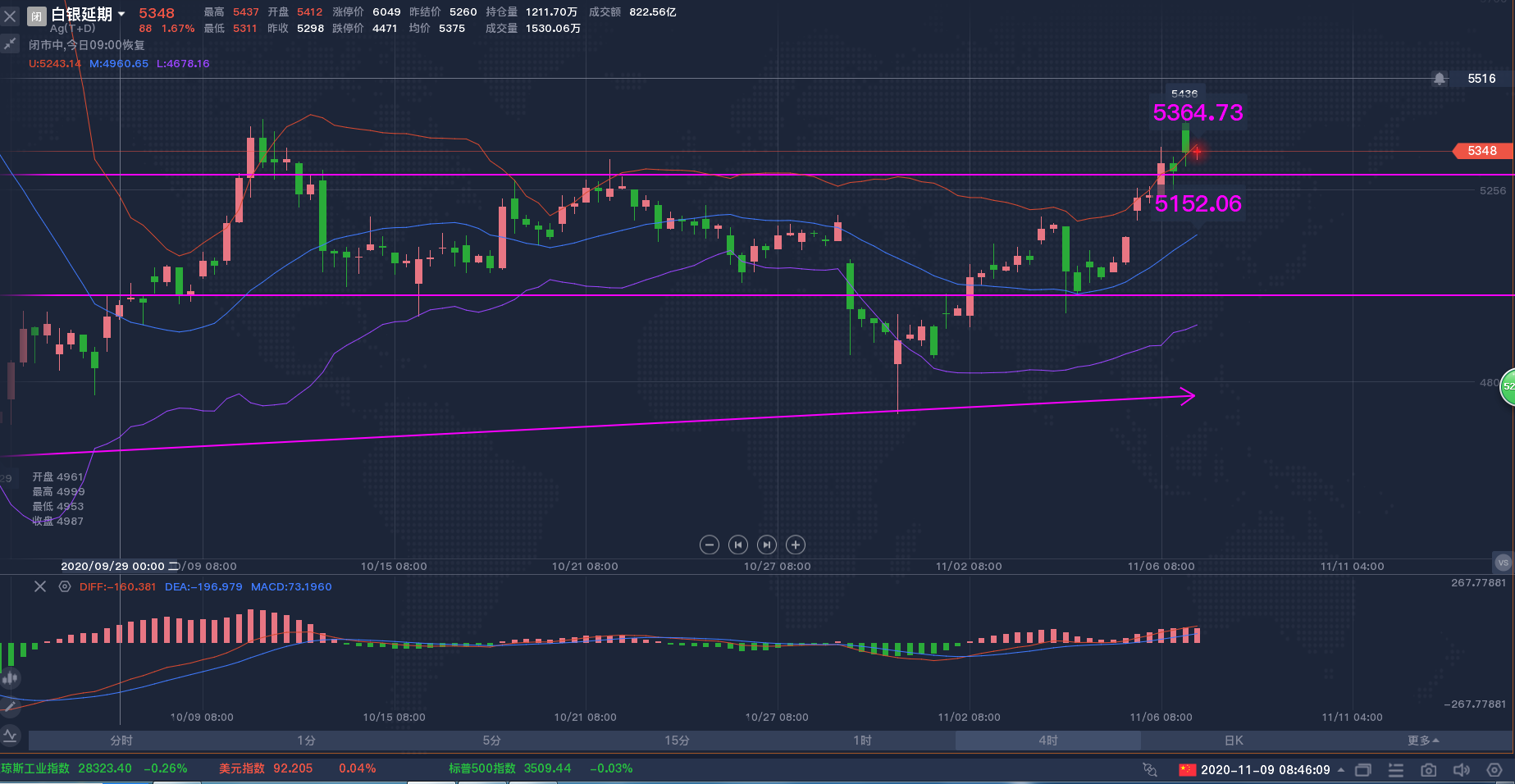Screen dimensions: 1515x784
Task: Select the pencil drawing tool
Action: [10, 705]
